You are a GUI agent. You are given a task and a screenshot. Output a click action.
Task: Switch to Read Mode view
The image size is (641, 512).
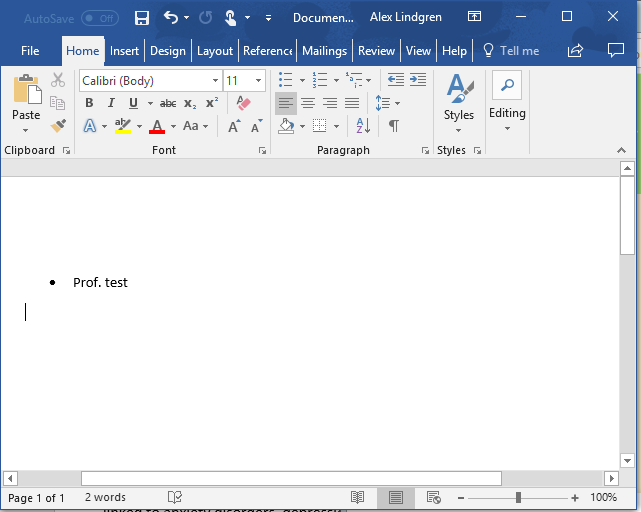(x=357, y=497)
